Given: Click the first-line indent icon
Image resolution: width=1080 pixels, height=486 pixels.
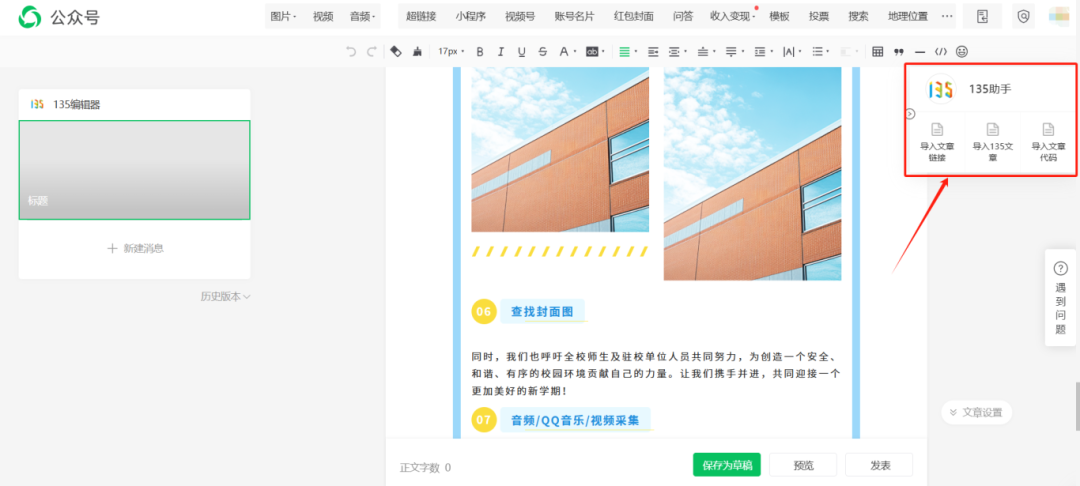Looking at the screenshot, I should [653, 51].
